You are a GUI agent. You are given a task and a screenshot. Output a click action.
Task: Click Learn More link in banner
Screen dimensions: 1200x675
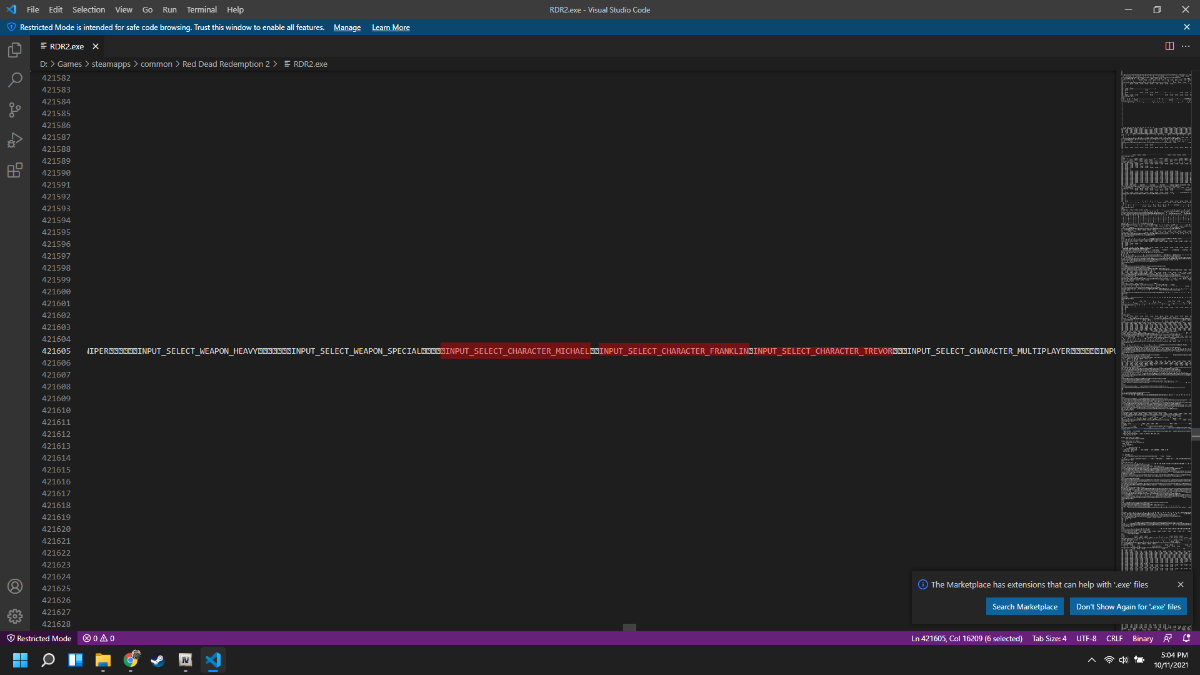click(391, 27)
